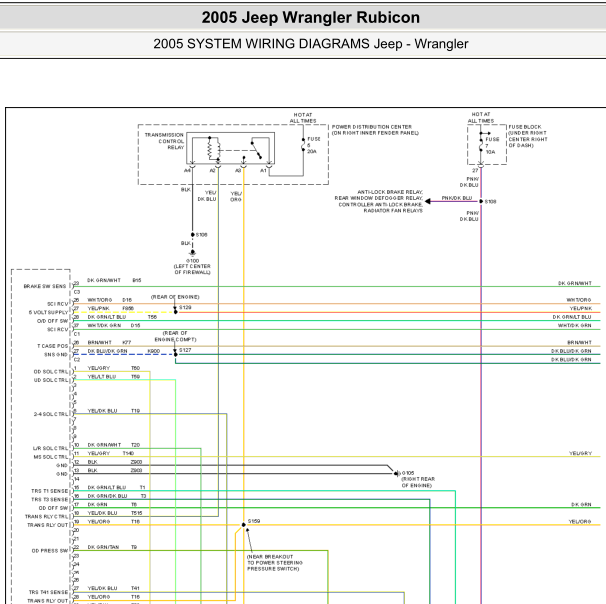Select the S159 splice label

(254, 521)
